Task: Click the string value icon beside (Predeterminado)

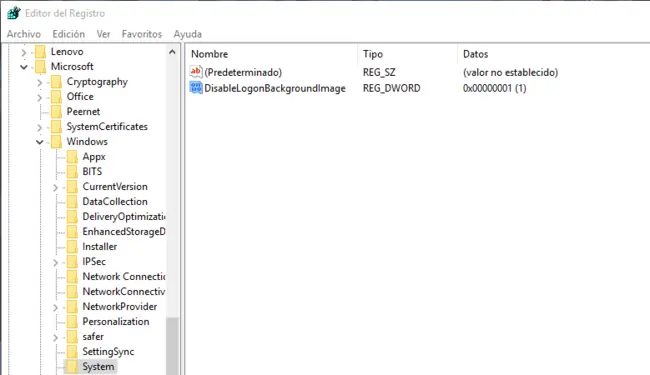Action: click(x=196, y=72)
